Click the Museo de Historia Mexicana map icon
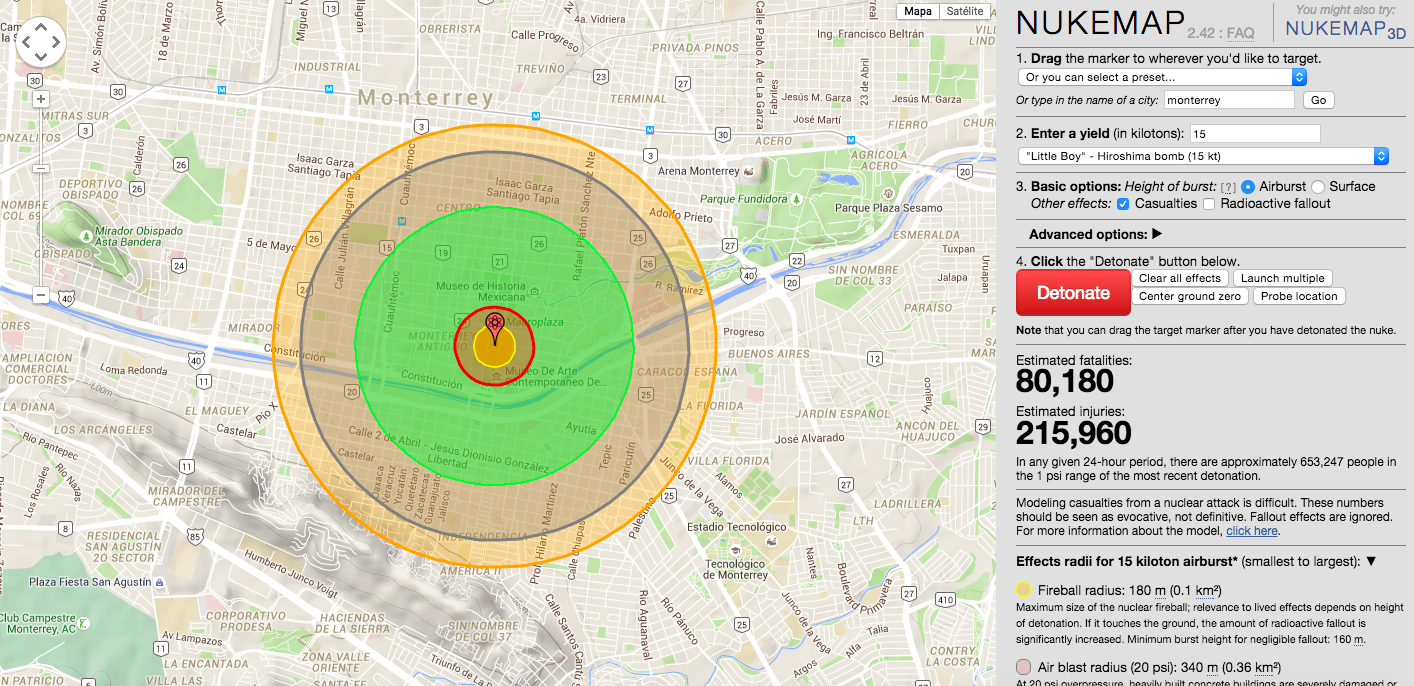Screen dimensions: 1414x686 (x=536, y=292)
